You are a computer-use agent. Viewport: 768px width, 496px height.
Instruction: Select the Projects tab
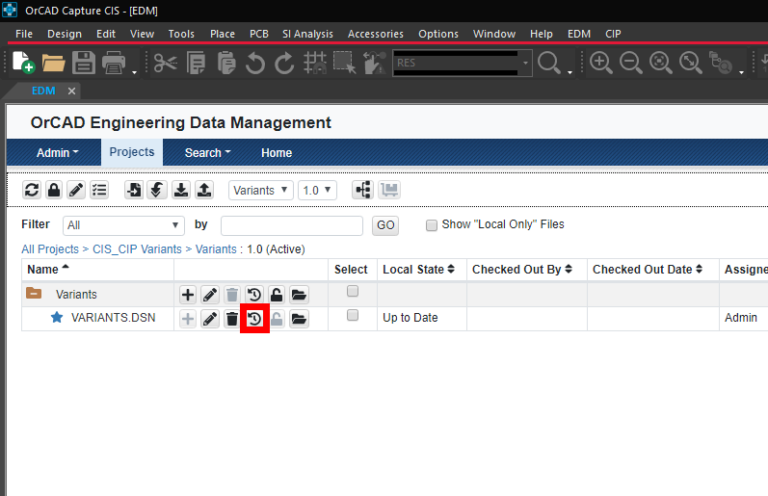(x=132, y=152)
